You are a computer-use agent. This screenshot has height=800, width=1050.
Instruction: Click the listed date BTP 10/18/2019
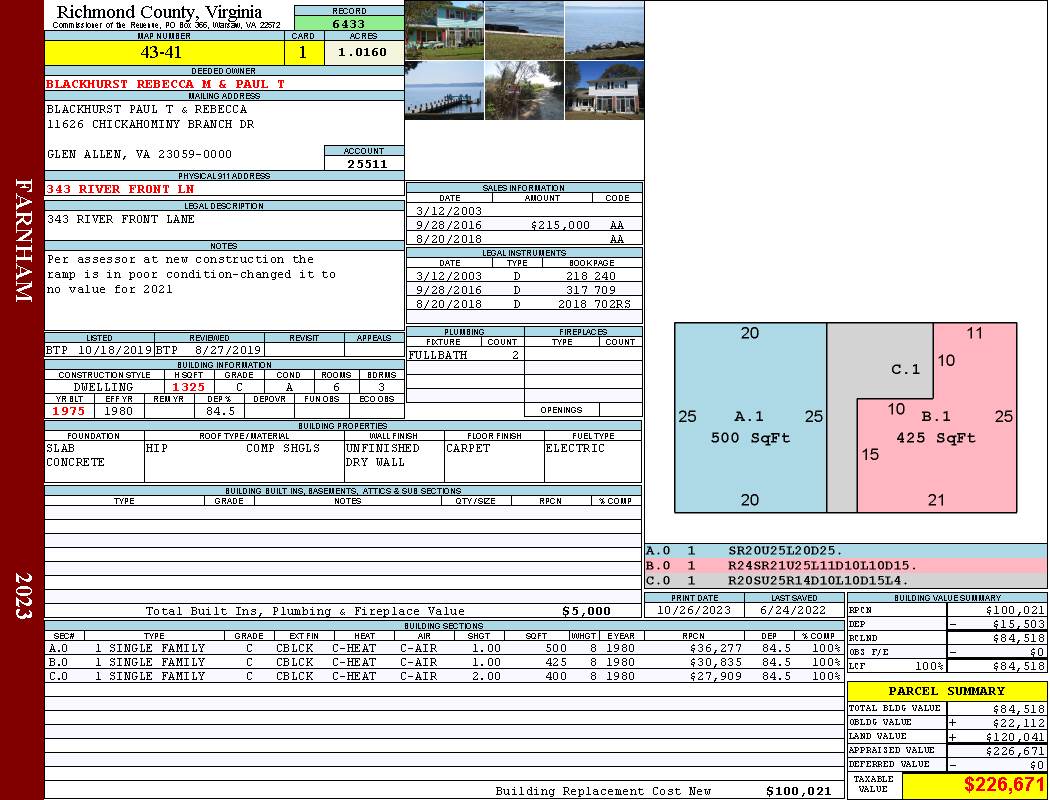coord(99,349)
